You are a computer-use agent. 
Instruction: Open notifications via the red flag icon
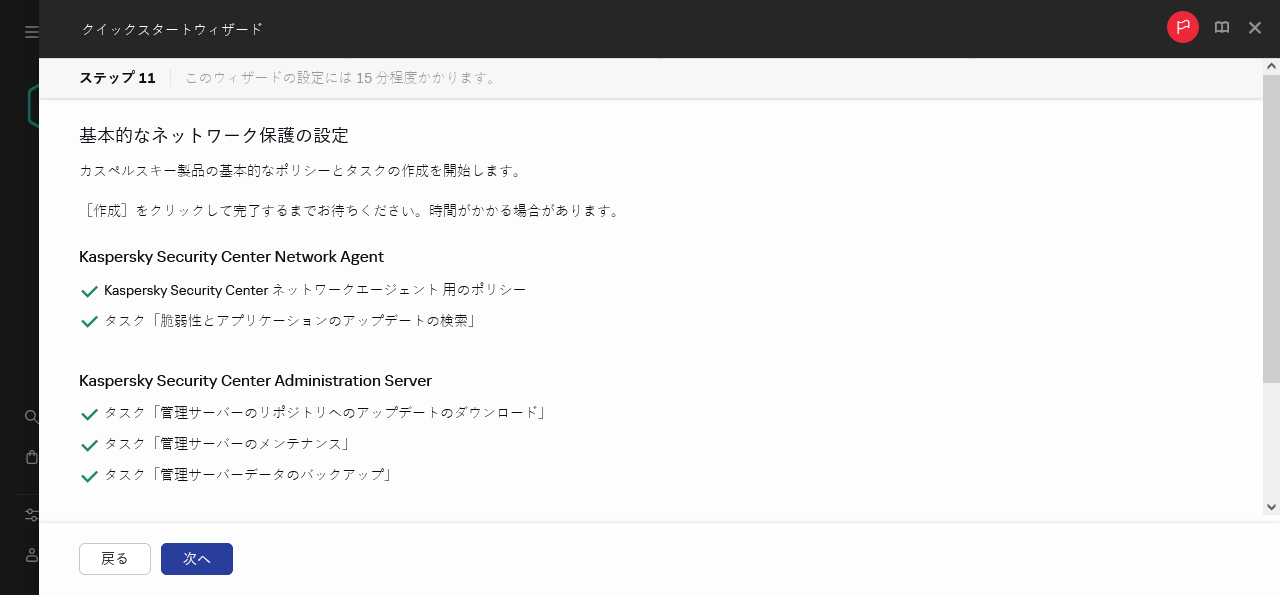click(1182, 27)
